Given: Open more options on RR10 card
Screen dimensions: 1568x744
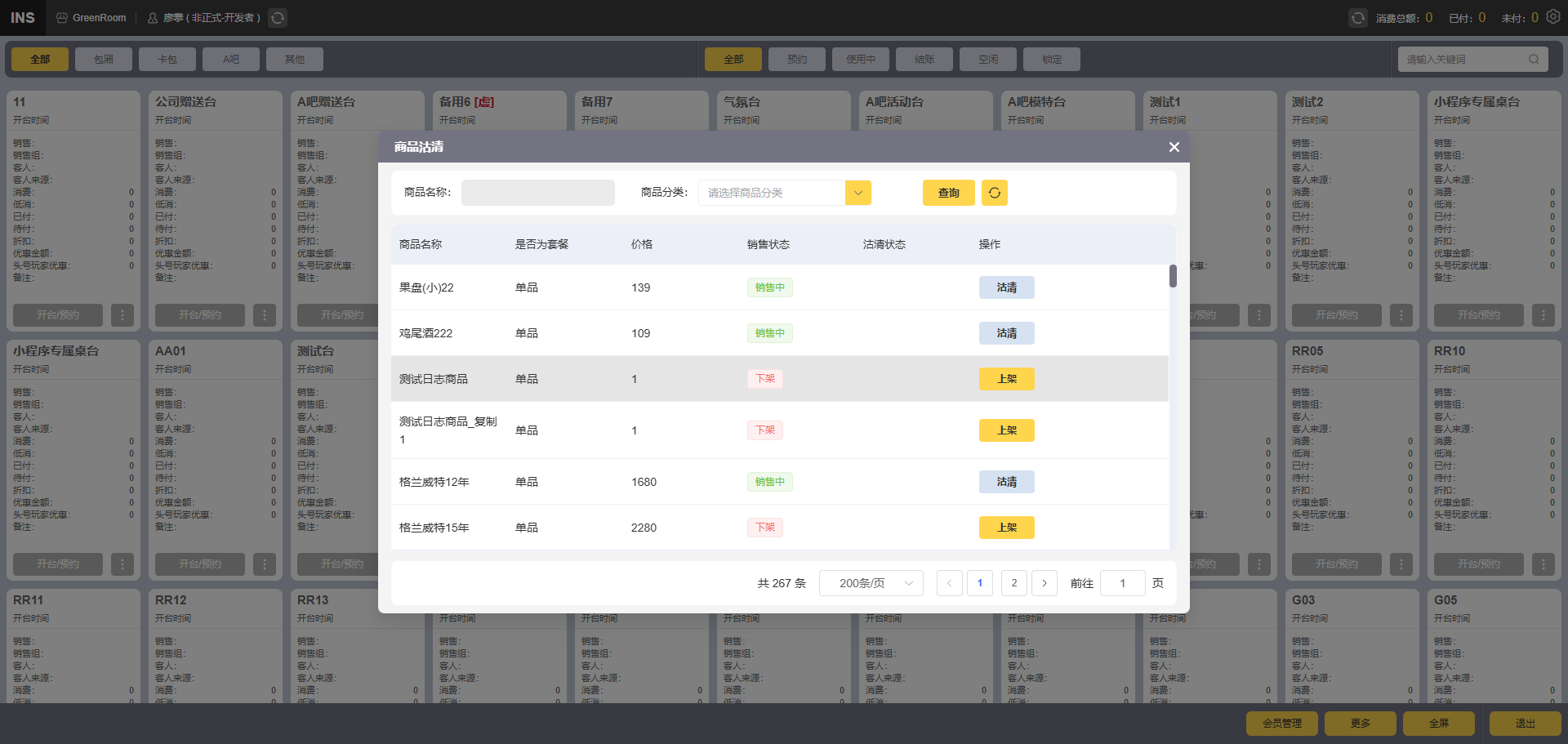Looking at the screenshot, I should 1543,564.
